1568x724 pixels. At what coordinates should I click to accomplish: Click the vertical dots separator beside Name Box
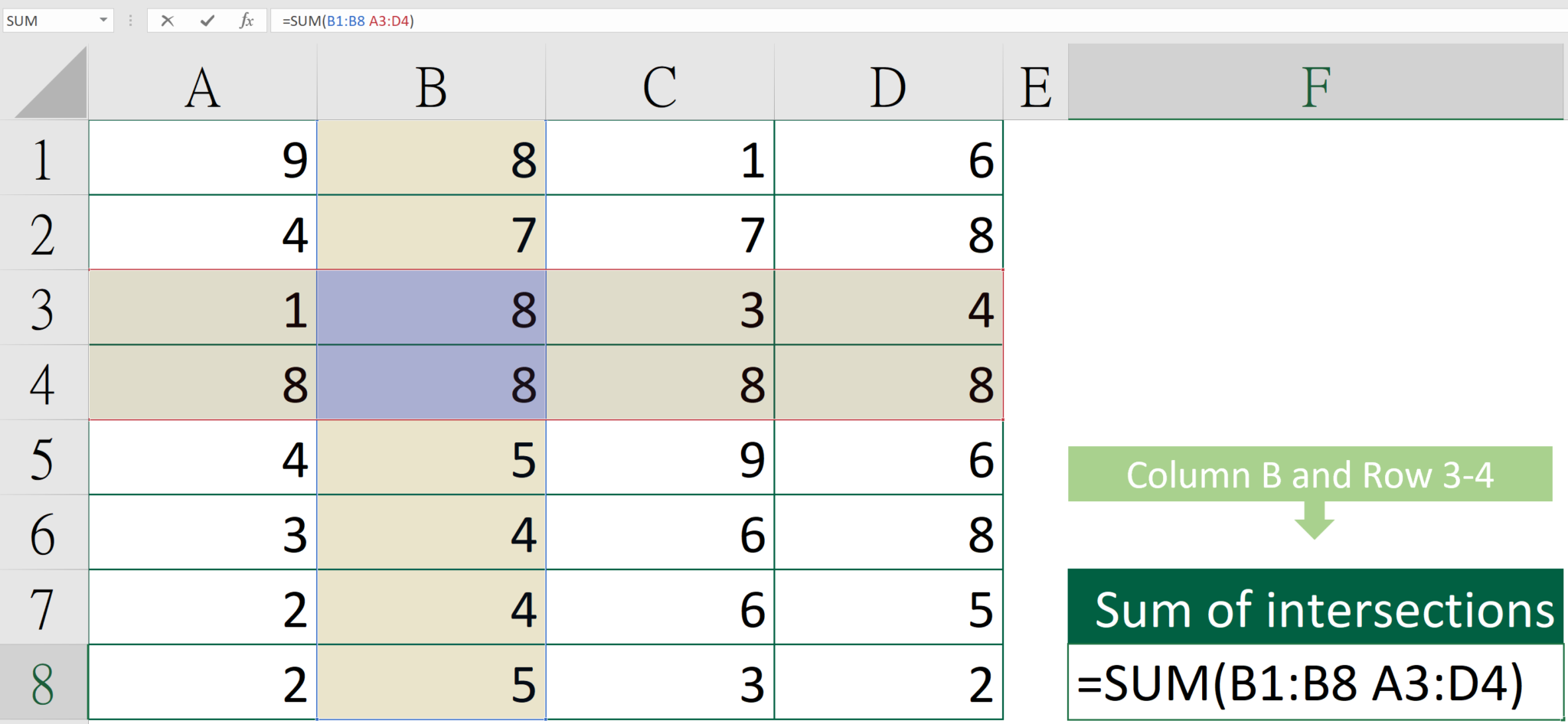point(130,21)
